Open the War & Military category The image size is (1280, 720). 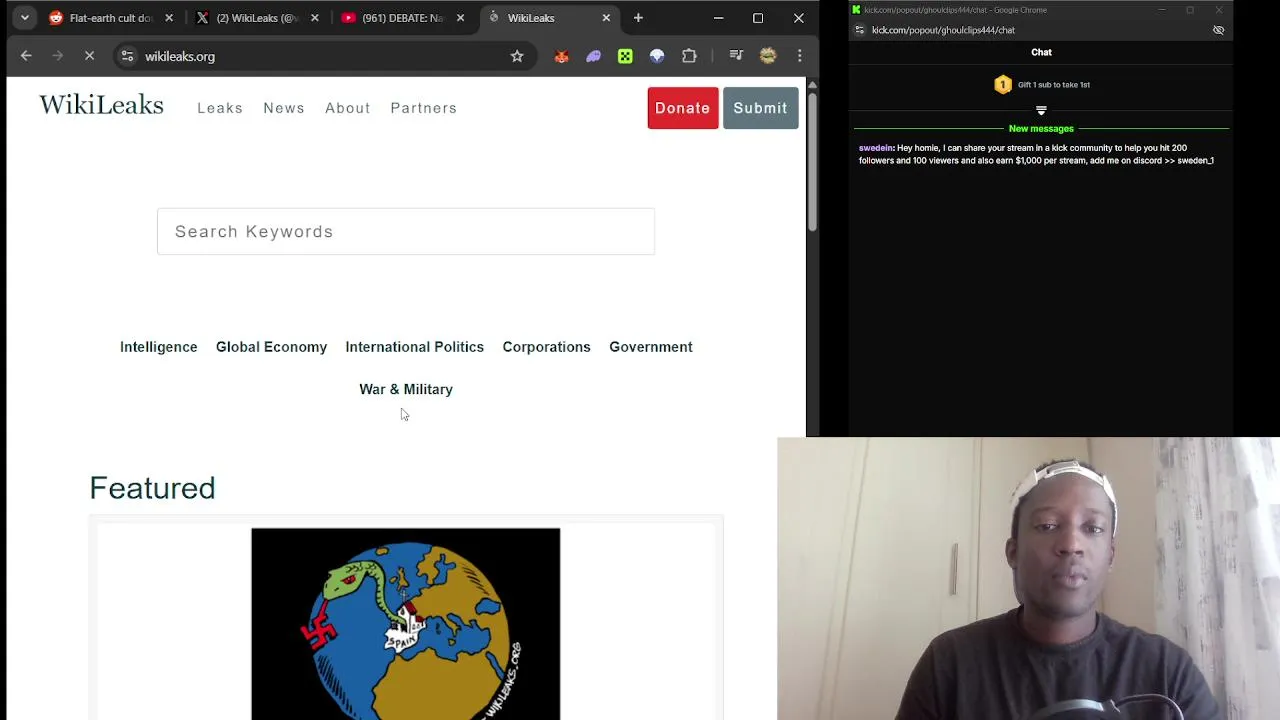(x=406, y=389)
